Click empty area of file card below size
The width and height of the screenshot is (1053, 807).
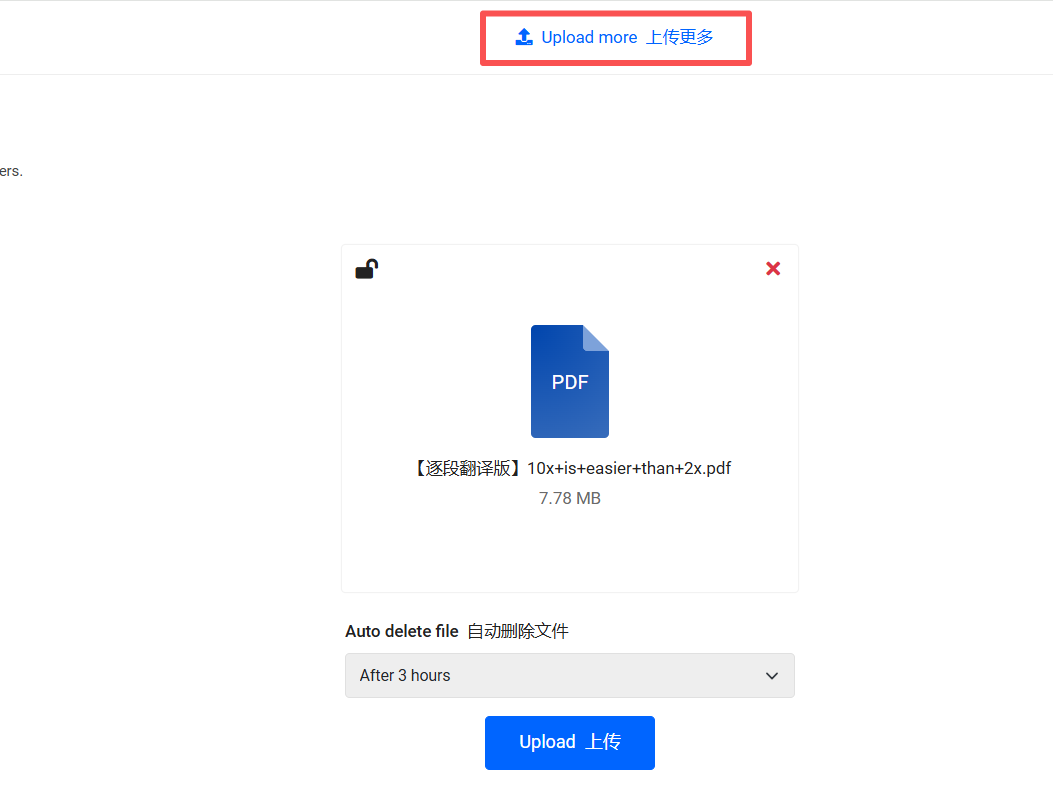pos(570,550)
